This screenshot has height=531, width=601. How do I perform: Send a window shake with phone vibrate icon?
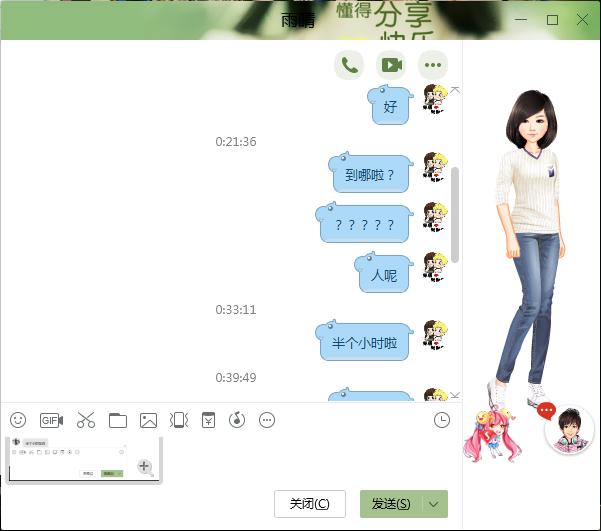[179, 420]
